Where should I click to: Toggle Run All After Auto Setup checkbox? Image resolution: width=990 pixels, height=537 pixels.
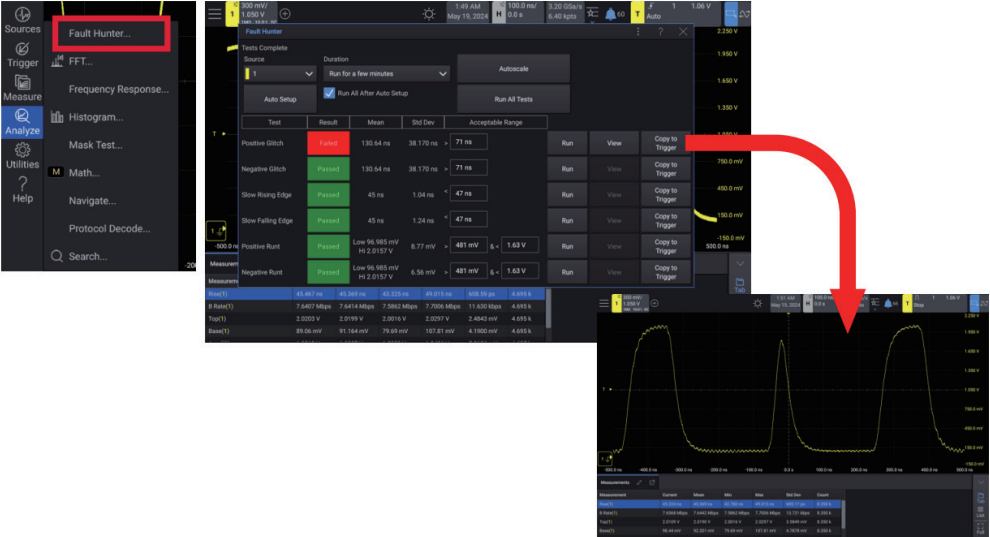coord(329,93)
